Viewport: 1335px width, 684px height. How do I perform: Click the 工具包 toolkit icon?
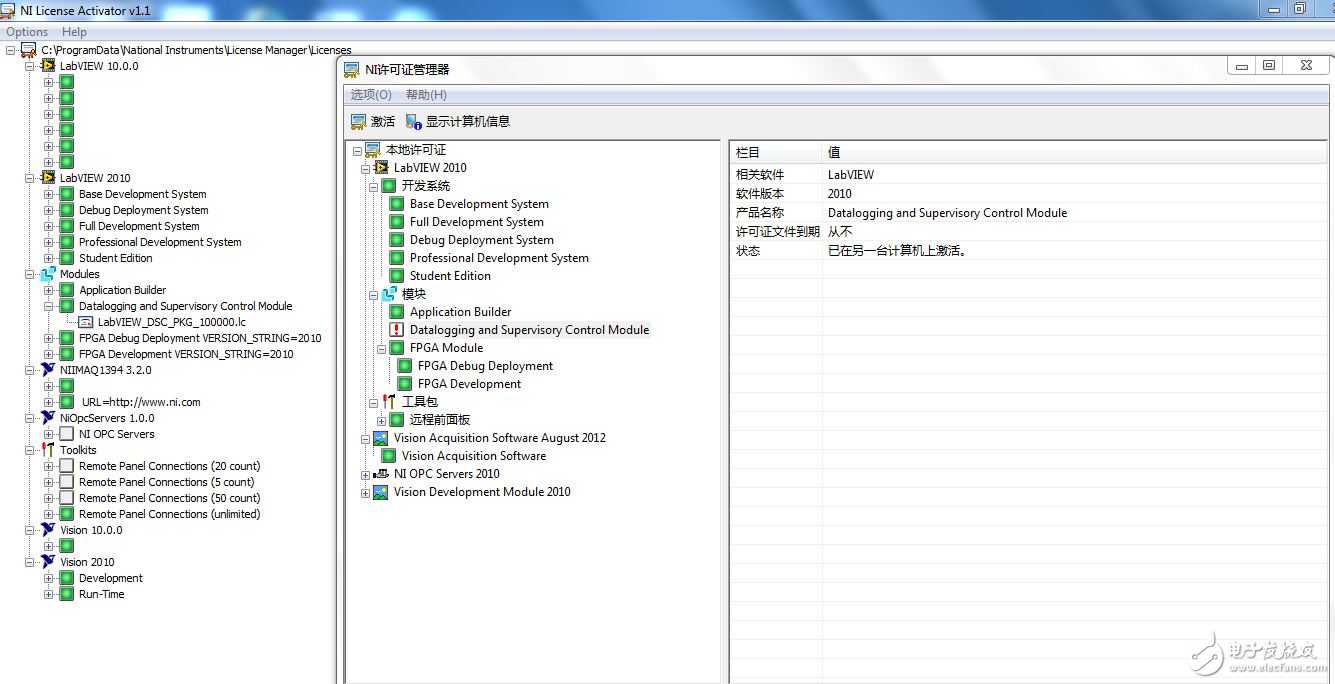(389, 402)
